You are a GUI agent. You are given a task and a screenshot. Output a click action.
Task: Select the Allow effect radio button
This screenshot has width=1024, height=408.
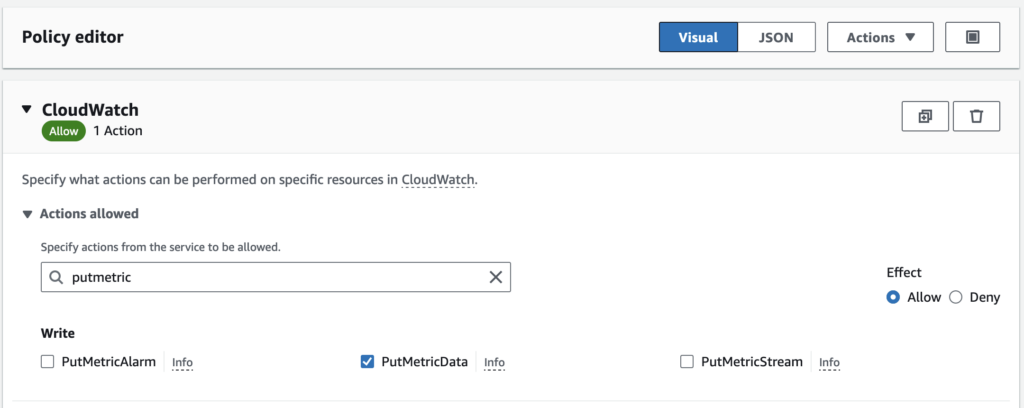click(893, 297)
